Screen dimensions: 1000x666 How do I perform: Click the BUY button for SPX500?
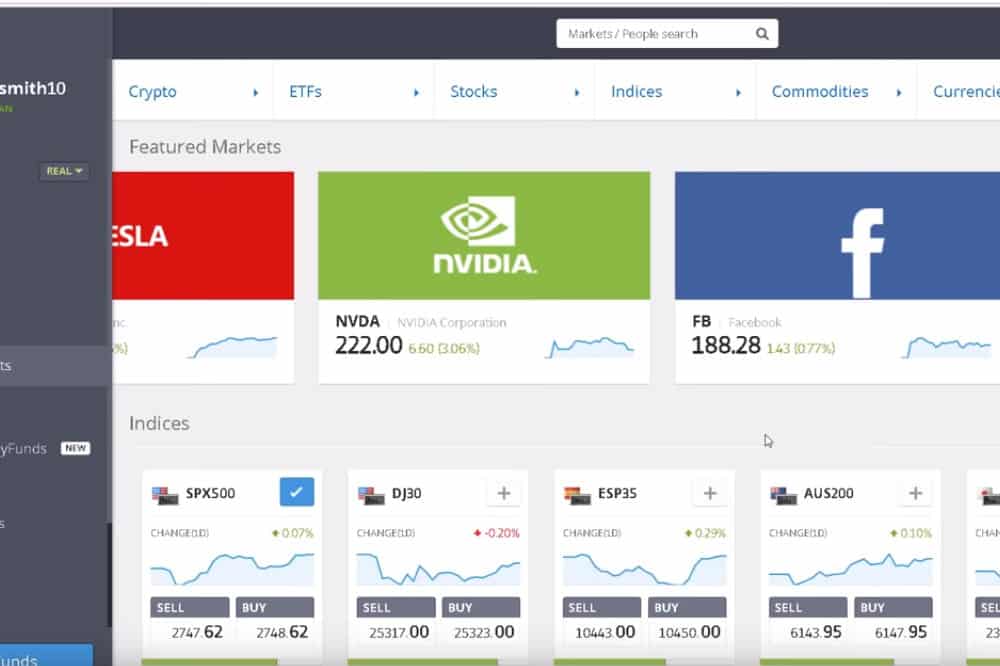coord(275,607)
